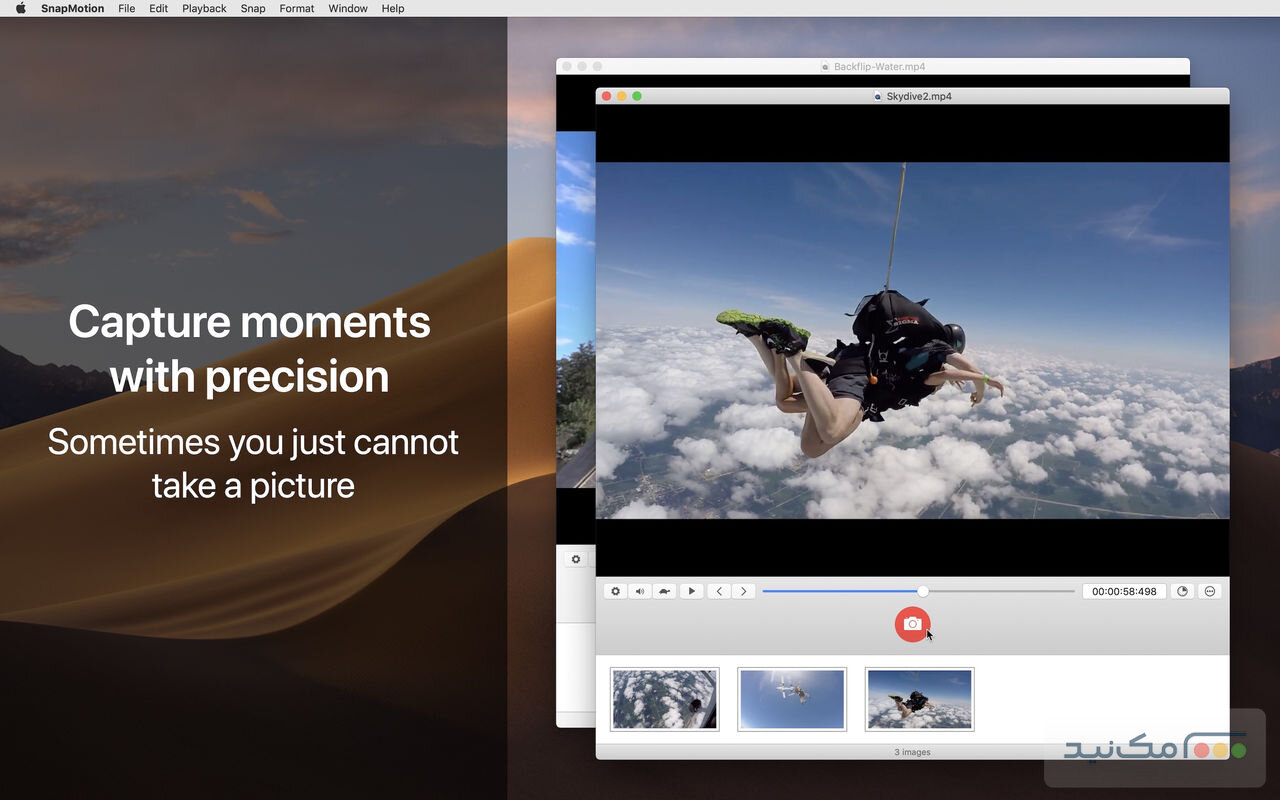
Task: Click the pie-clock timecode display icon
Action: (1182, 591)
